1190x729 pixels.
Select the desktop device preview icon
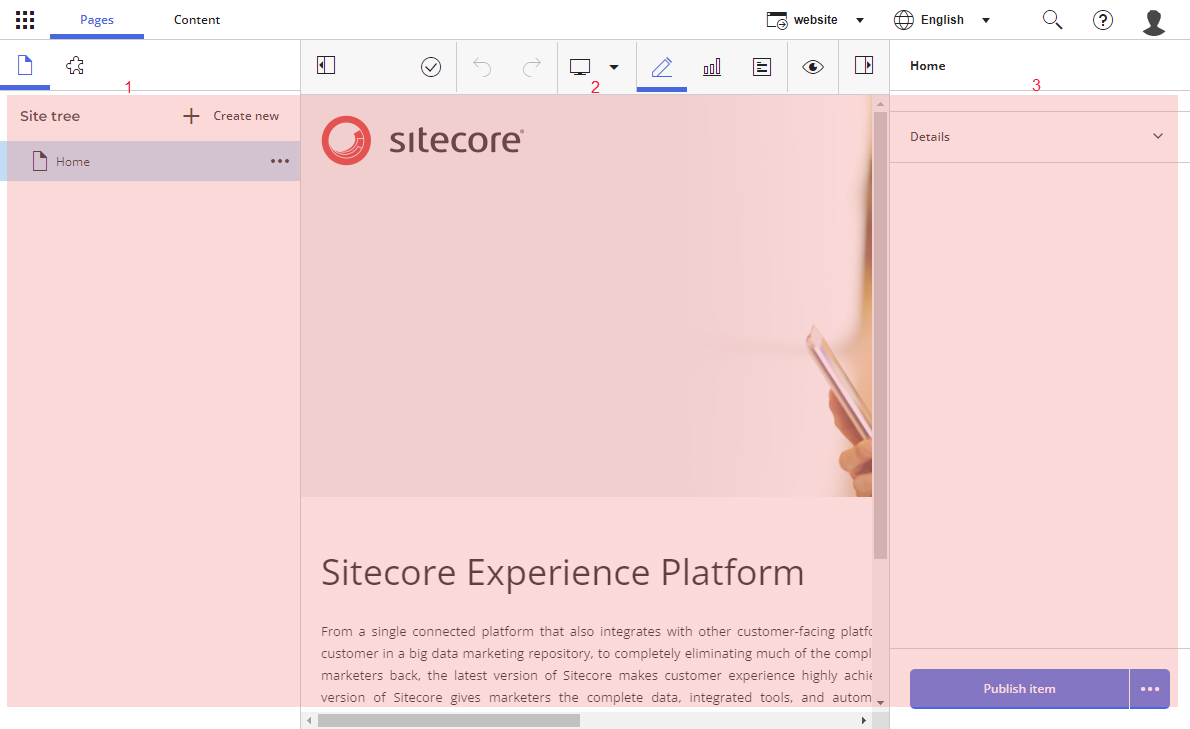(x=580, y=67)
